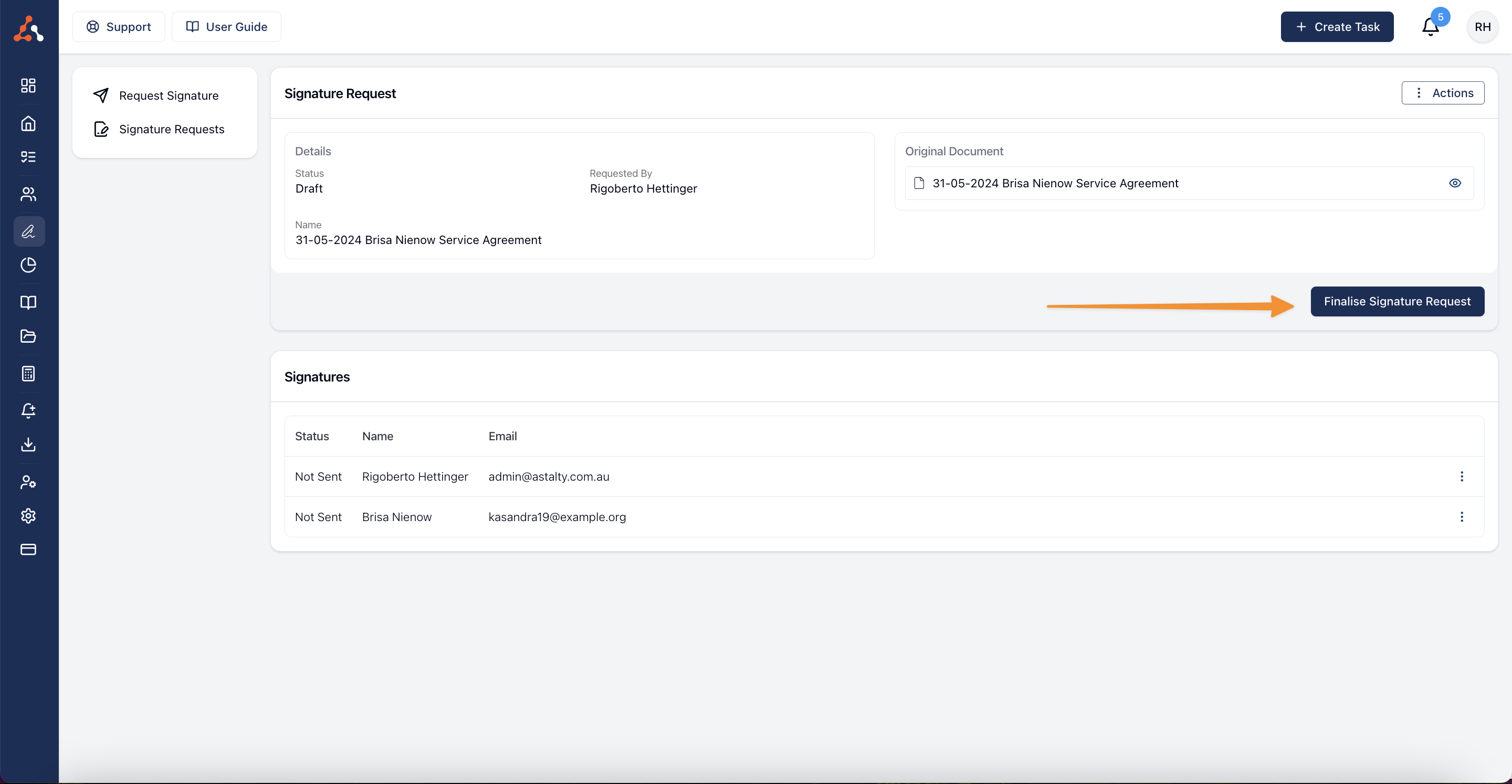The image size is (1512, 784).
Task: Open the credit card billing icon in the sidebar
Action: tap(28, 550)
